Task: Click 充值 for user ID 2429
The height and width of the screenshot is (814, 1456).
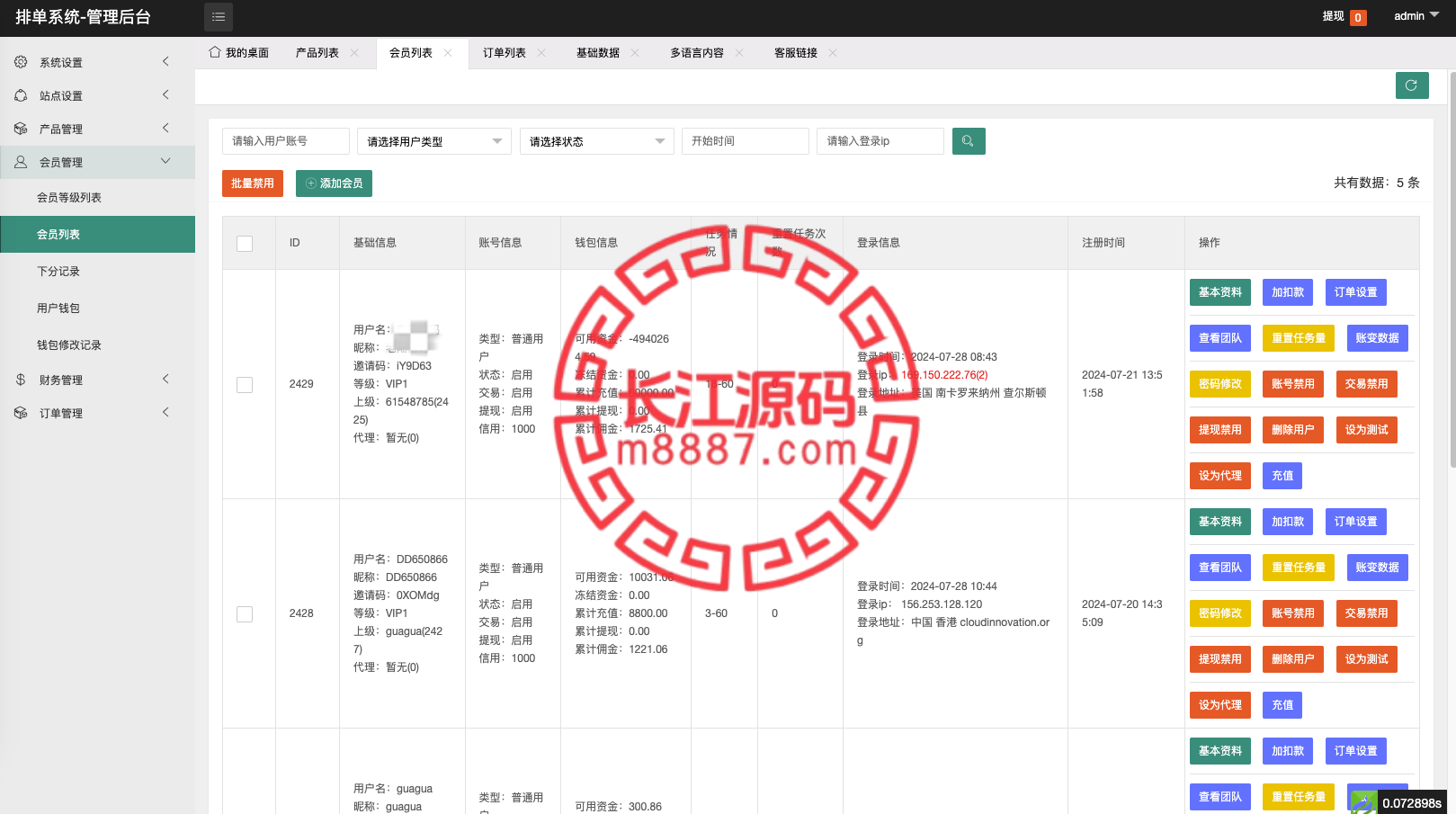Action: tap(1282, 476)
